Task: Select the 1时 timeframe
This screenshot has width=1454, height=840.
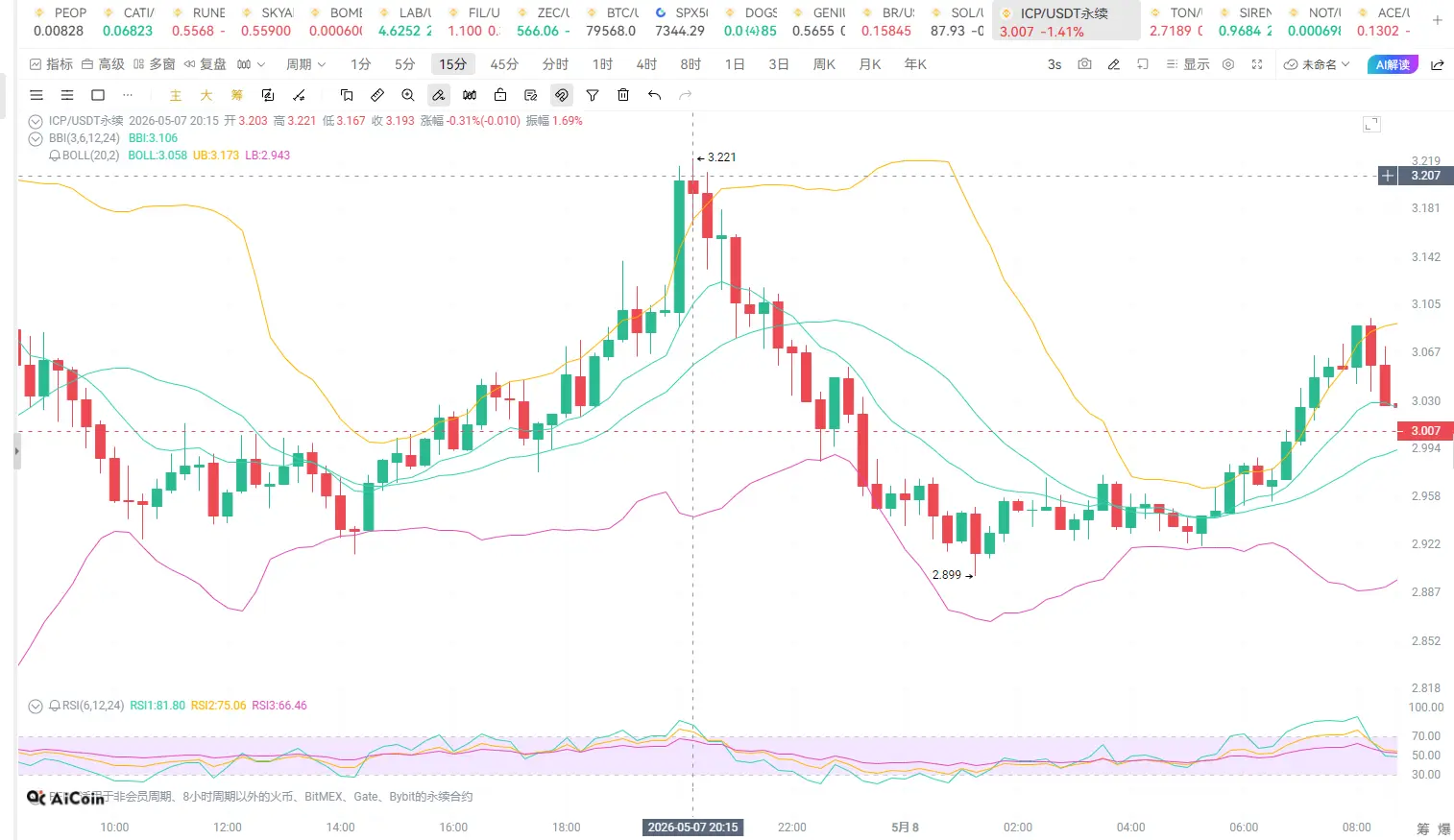Action: tap(602, 64)
